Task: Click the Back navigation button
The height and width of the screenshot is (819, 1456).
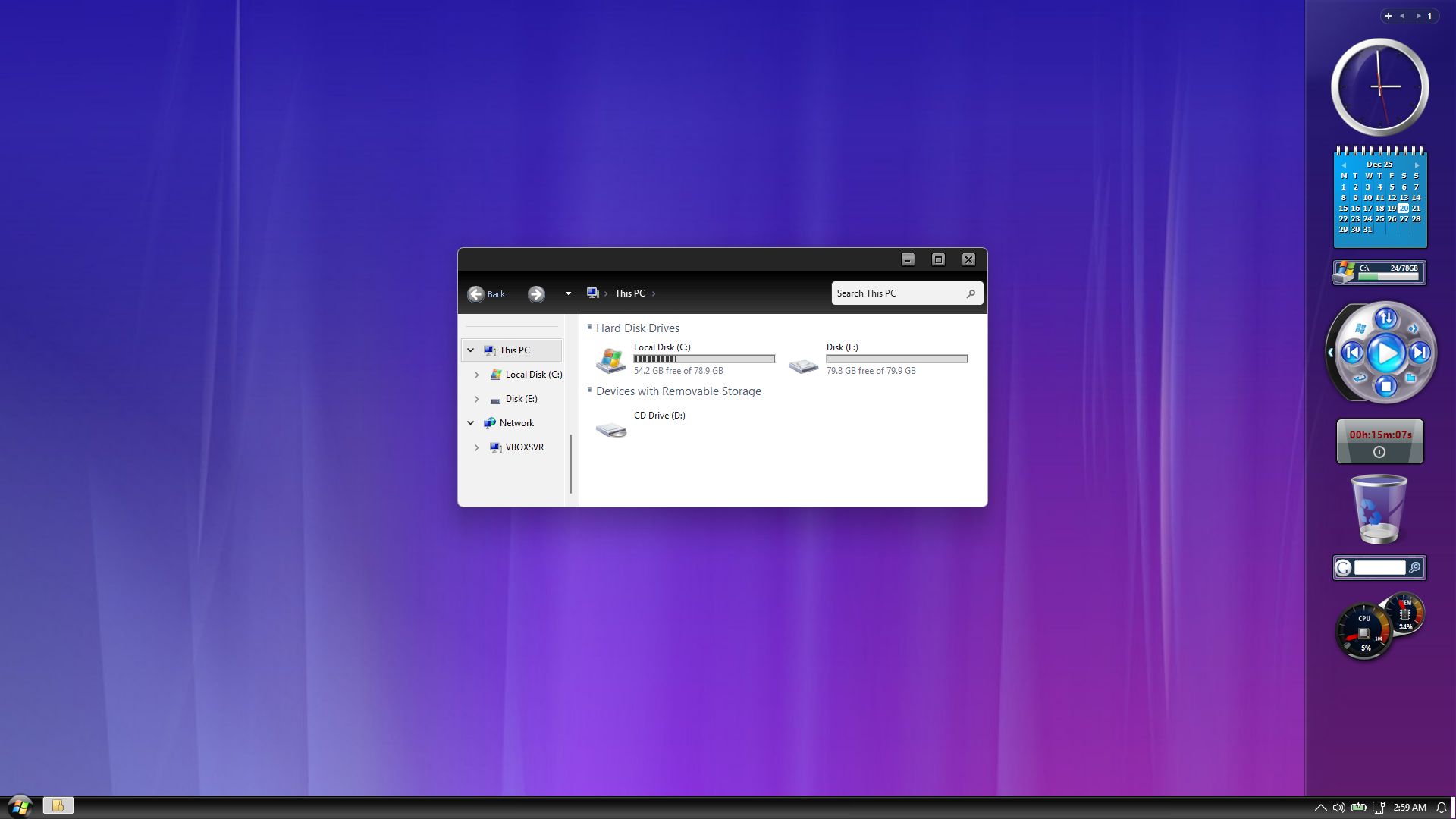Action: click(476, 294)
